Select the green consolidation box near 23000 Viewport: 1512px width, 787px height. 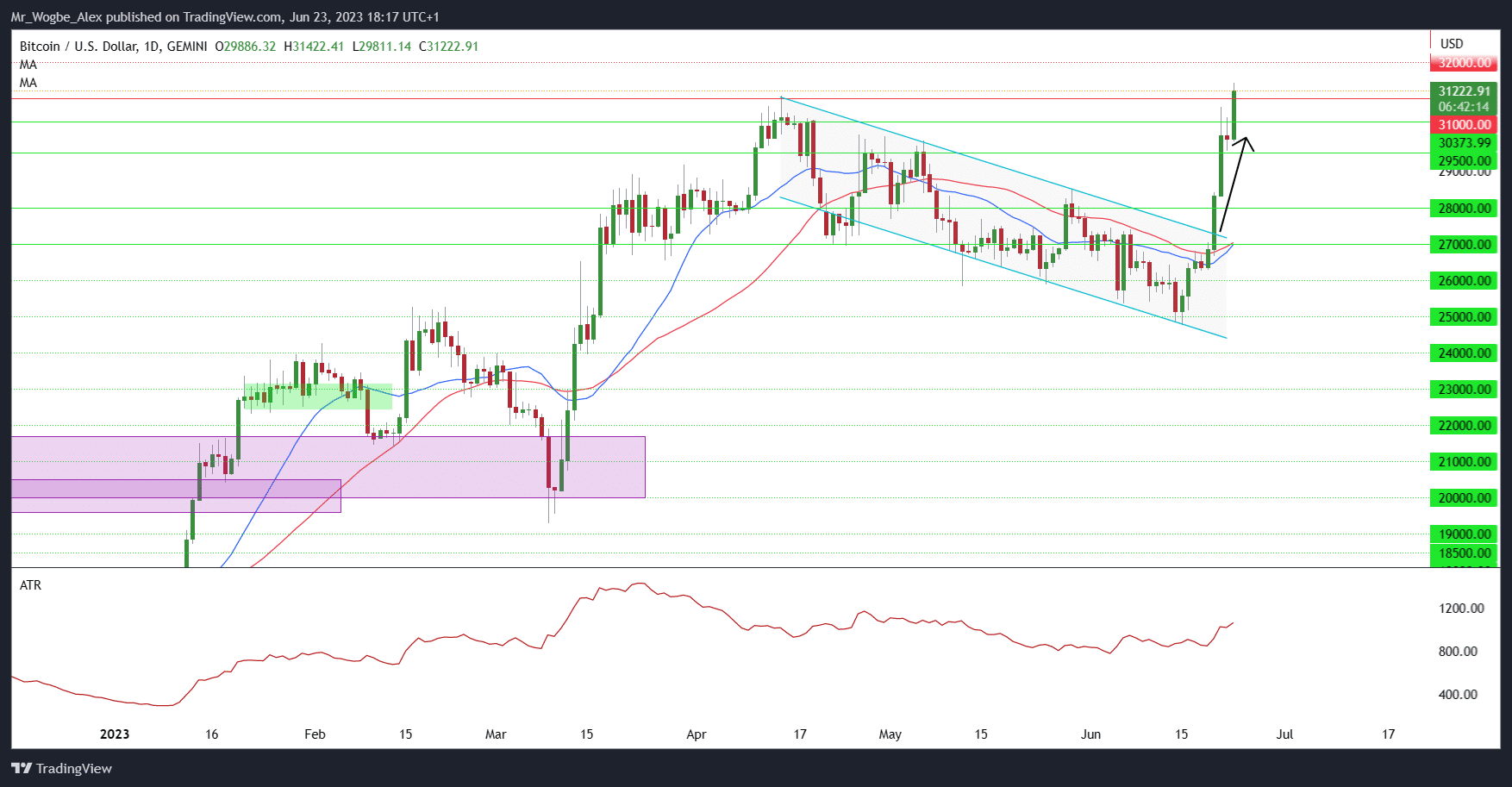(318, 397)
